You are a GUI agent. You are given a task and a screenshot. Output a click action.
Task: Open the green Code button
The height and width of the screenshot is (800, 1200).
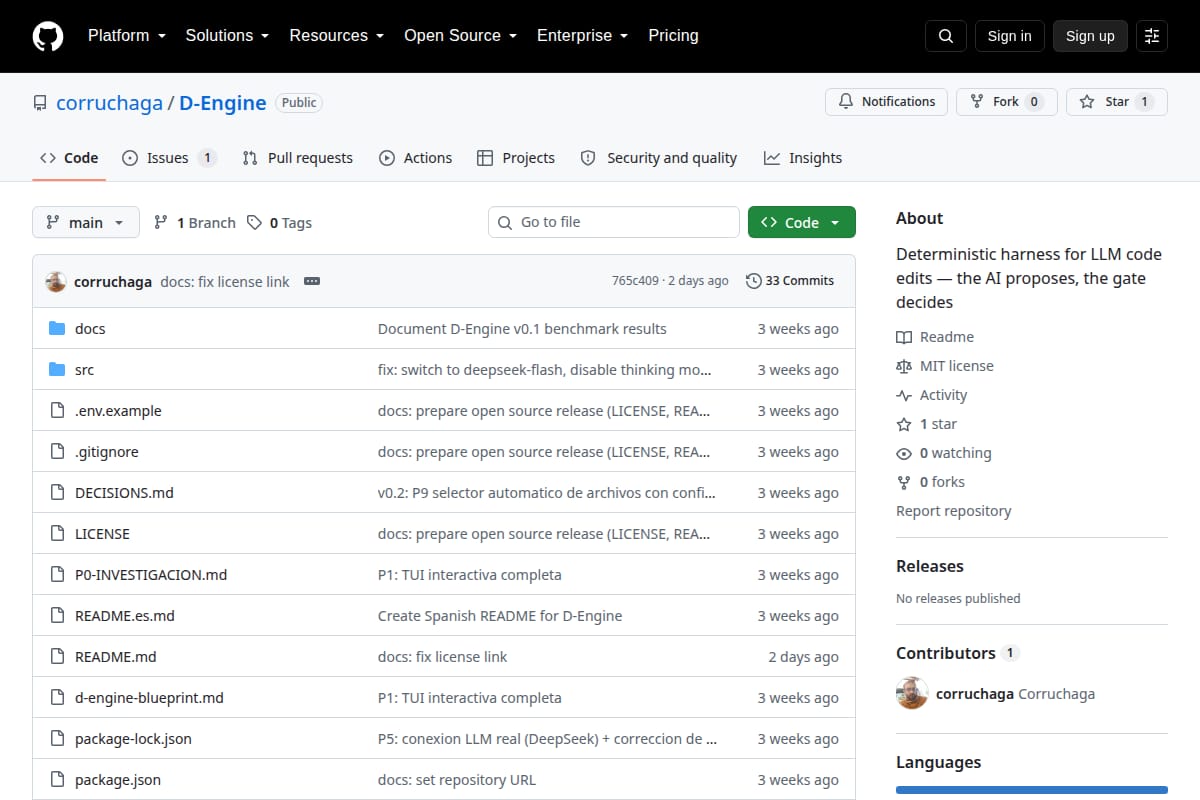(802, 222)
